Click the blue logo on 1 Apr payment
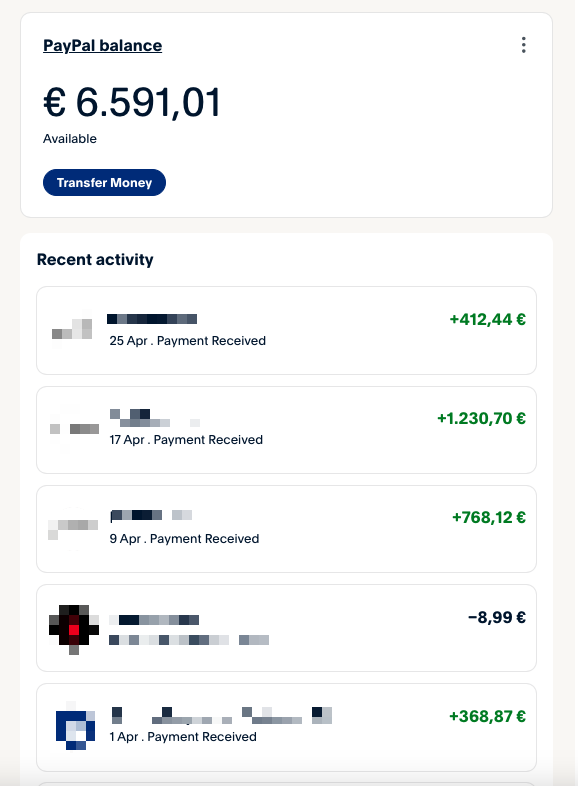 pyautogui.click(x=75, y=726)
